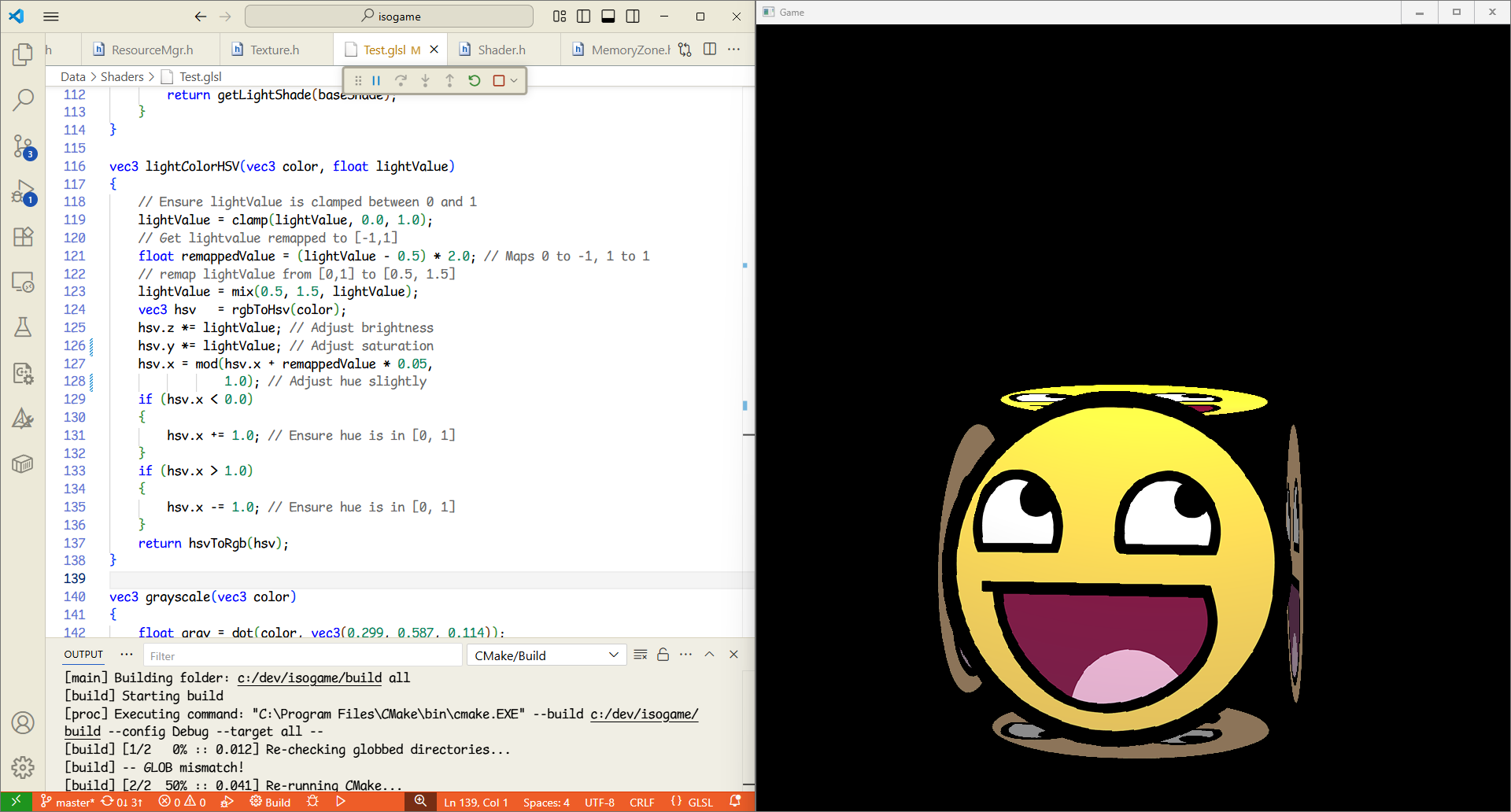1511x812 pixels.
Task: Open changes compare icon in editor toolbar
Action: (x=685, y=50)
